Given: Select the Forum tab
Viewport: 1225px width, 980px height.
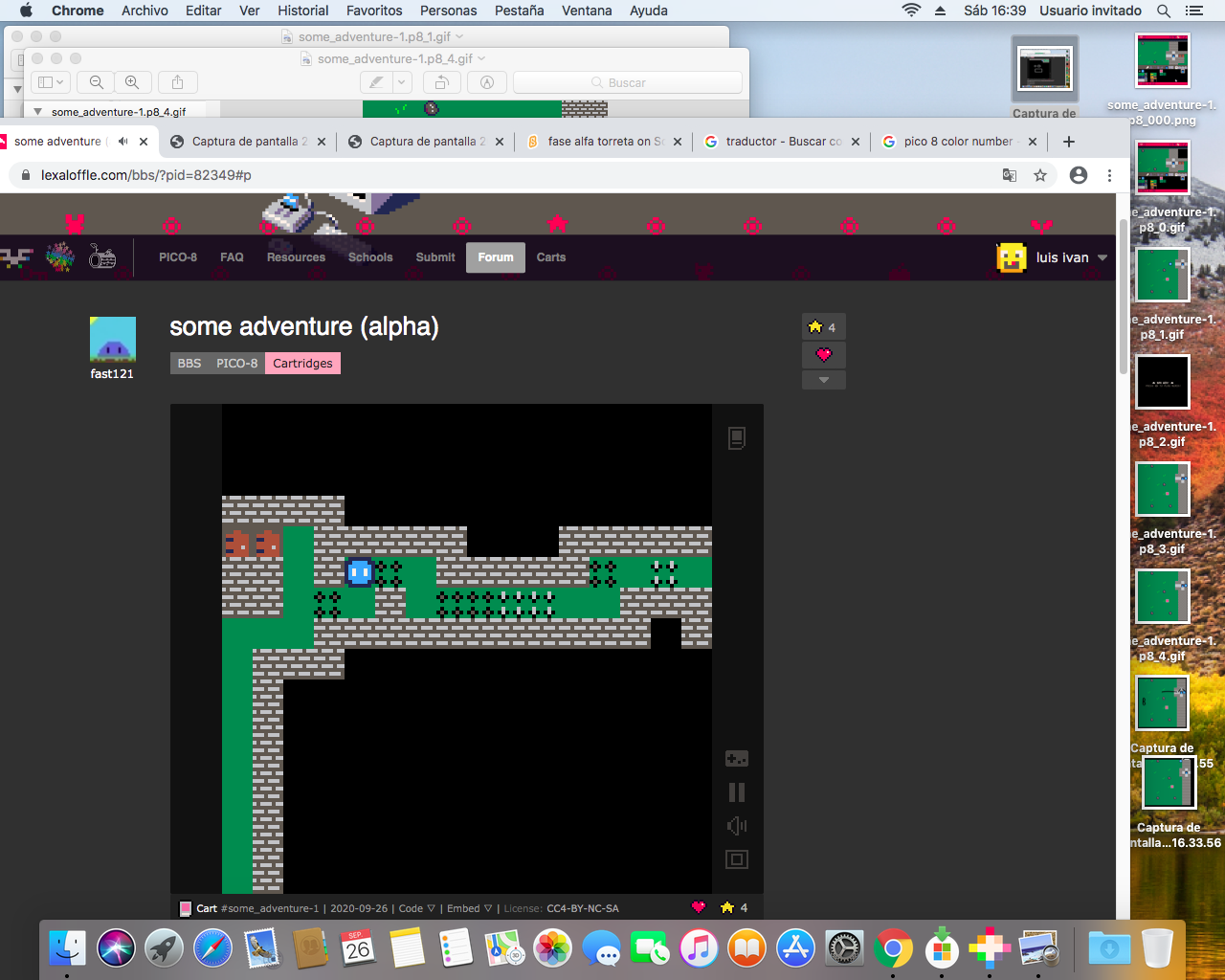Looking at the screenshot, I should click(496, 257).
